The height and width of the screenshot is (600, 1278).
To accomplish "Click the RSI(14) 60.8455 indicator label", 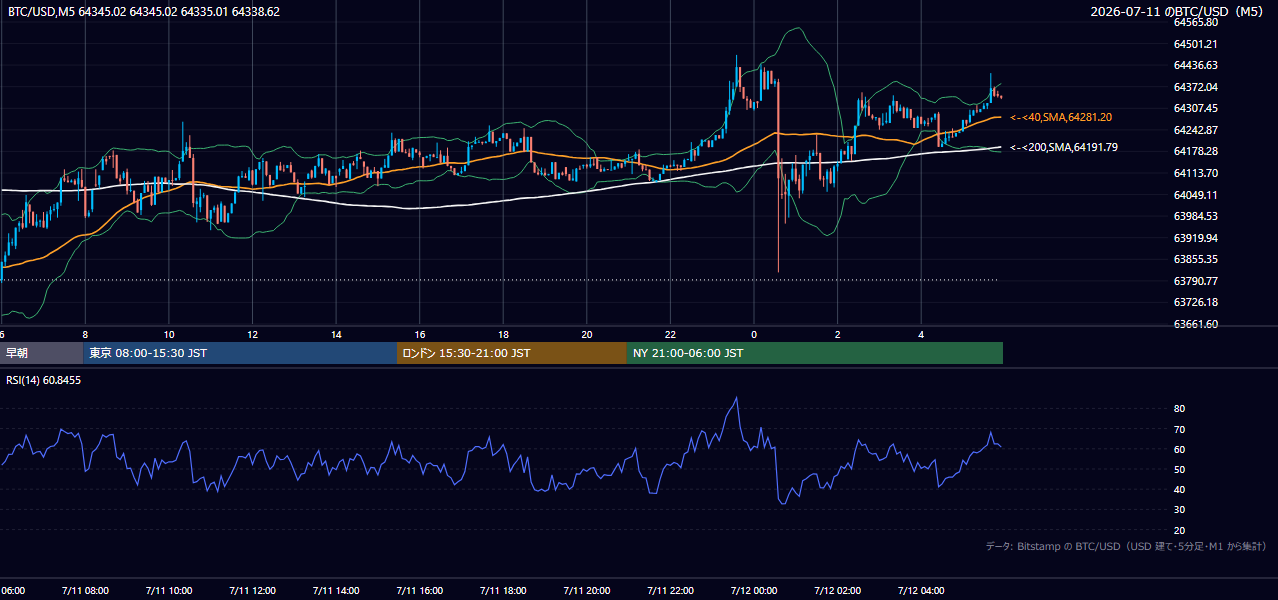I will click(44, 380).
